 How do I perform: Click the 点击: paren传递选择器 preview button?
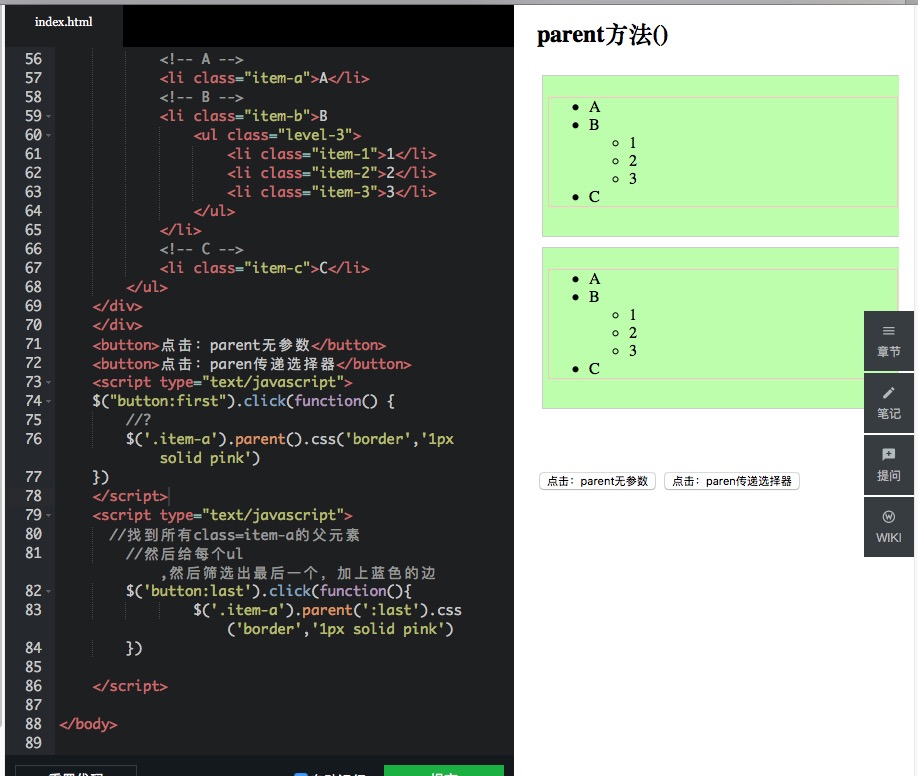pyautogui.click(x=732, y=481)
